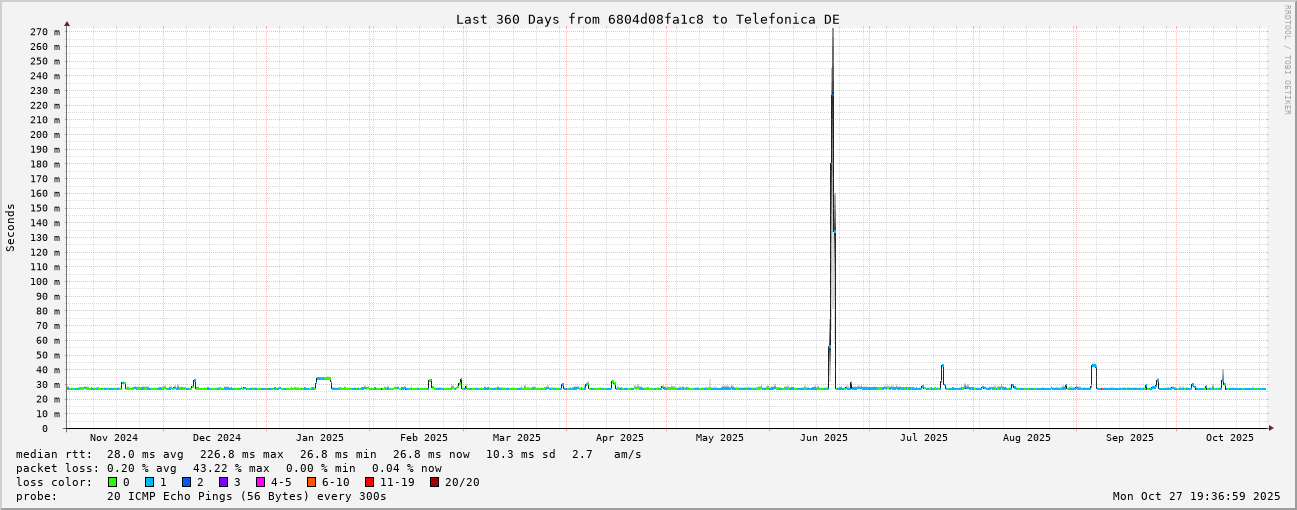Click the orange 6-10 loss swatch

coord(311,482)
